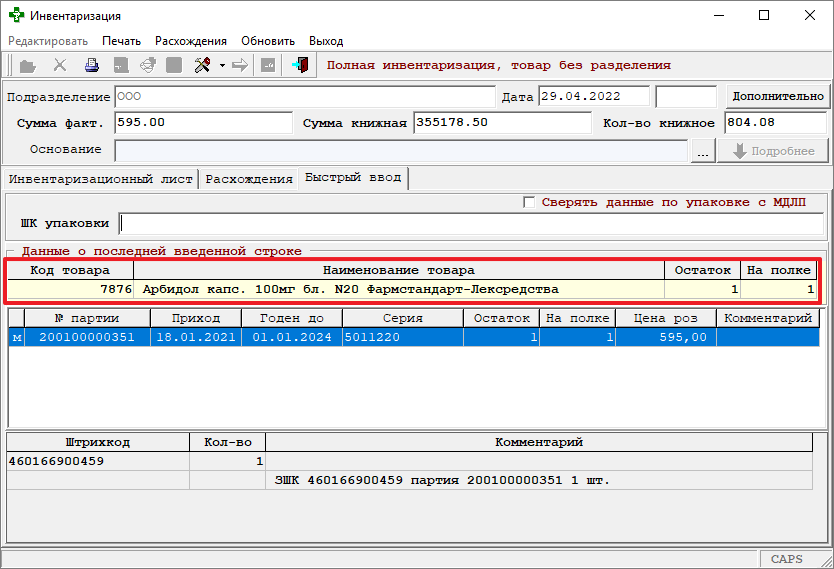This screenshot has height=569, width=834.
Task: Click the envelope icon in toolbar
Action: click(x=147, y=66)
